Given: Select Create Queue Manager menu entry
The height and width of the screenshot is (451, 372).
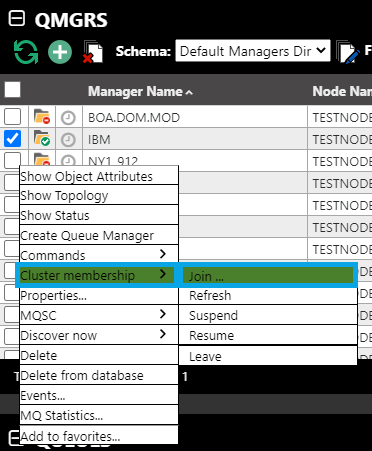Looking at the screenshot, I should (x=99, y=235).
